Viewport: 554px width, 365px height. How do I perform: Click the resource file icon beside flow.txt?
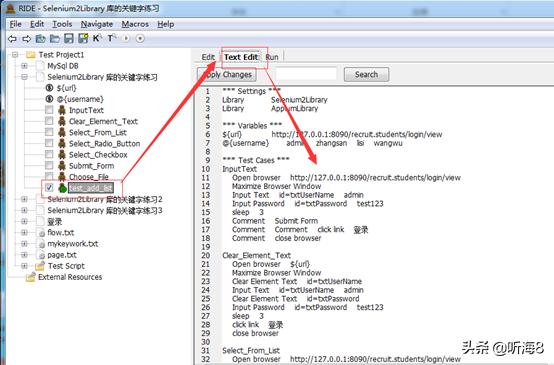tap(41, 232)
